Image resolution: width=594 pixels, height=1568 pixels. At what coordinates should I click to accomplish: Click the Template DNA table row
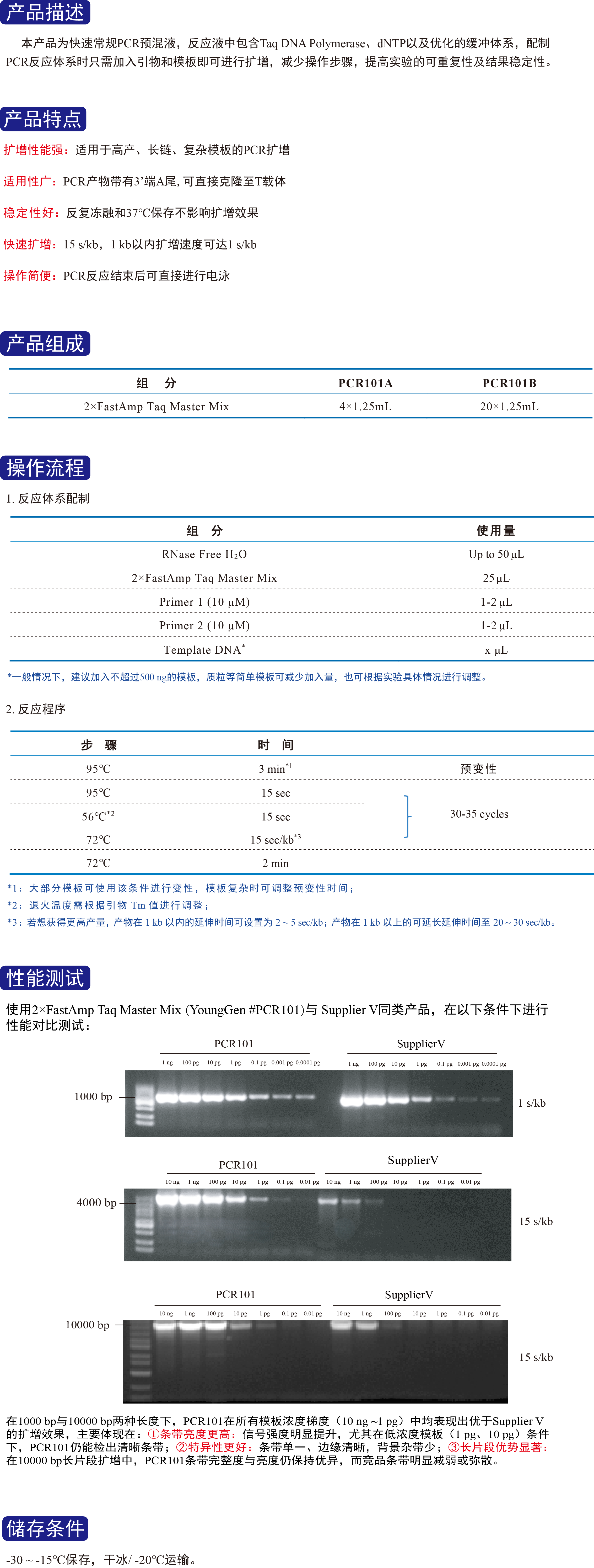point(204,650)
